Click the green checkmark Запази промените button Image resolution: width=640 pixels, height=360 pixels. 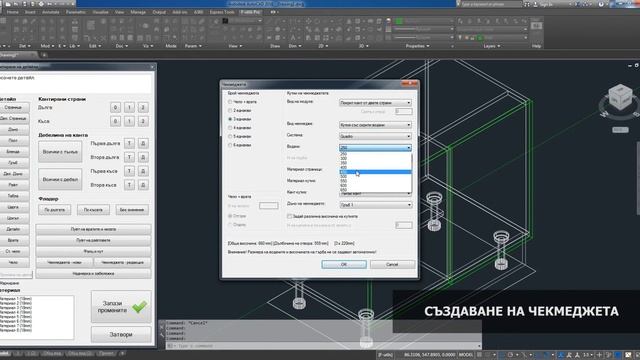[121, 307]
